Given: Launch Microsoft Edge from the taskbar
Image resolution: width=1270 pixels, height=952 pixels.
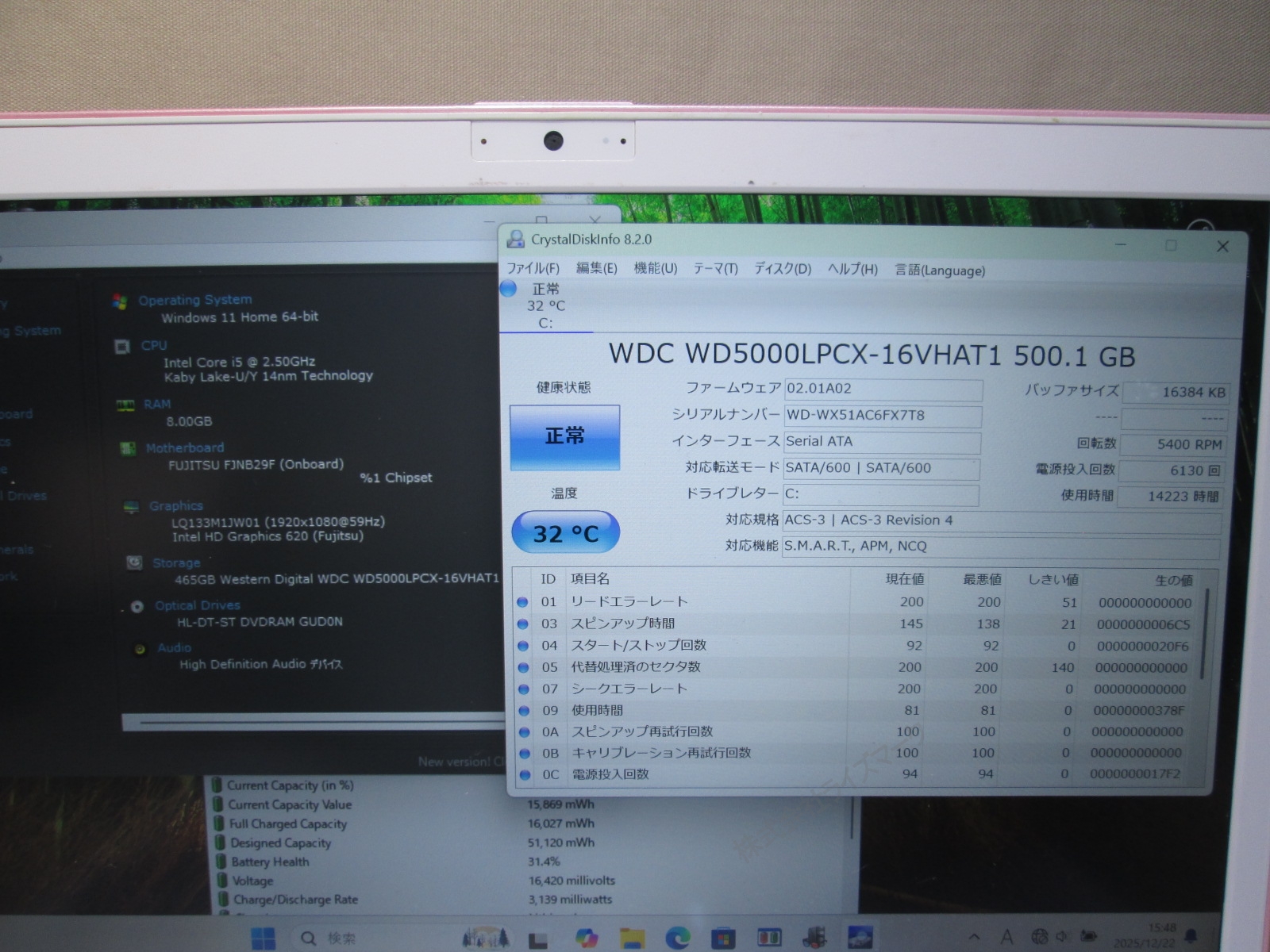Looking at the screenshot, I should click(677, 939).
